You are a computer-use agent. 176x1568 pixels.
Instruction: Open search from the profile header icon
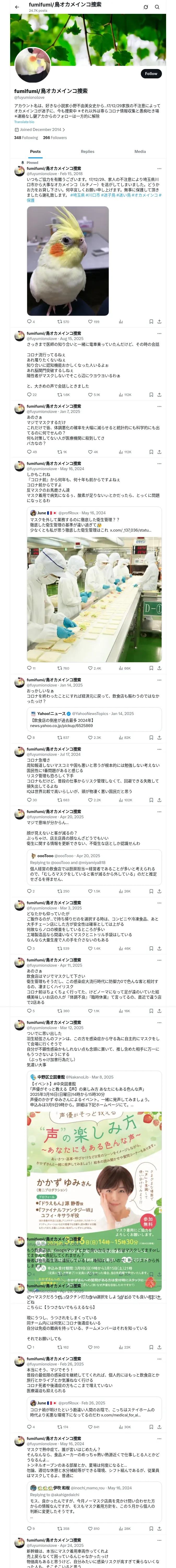157,7
